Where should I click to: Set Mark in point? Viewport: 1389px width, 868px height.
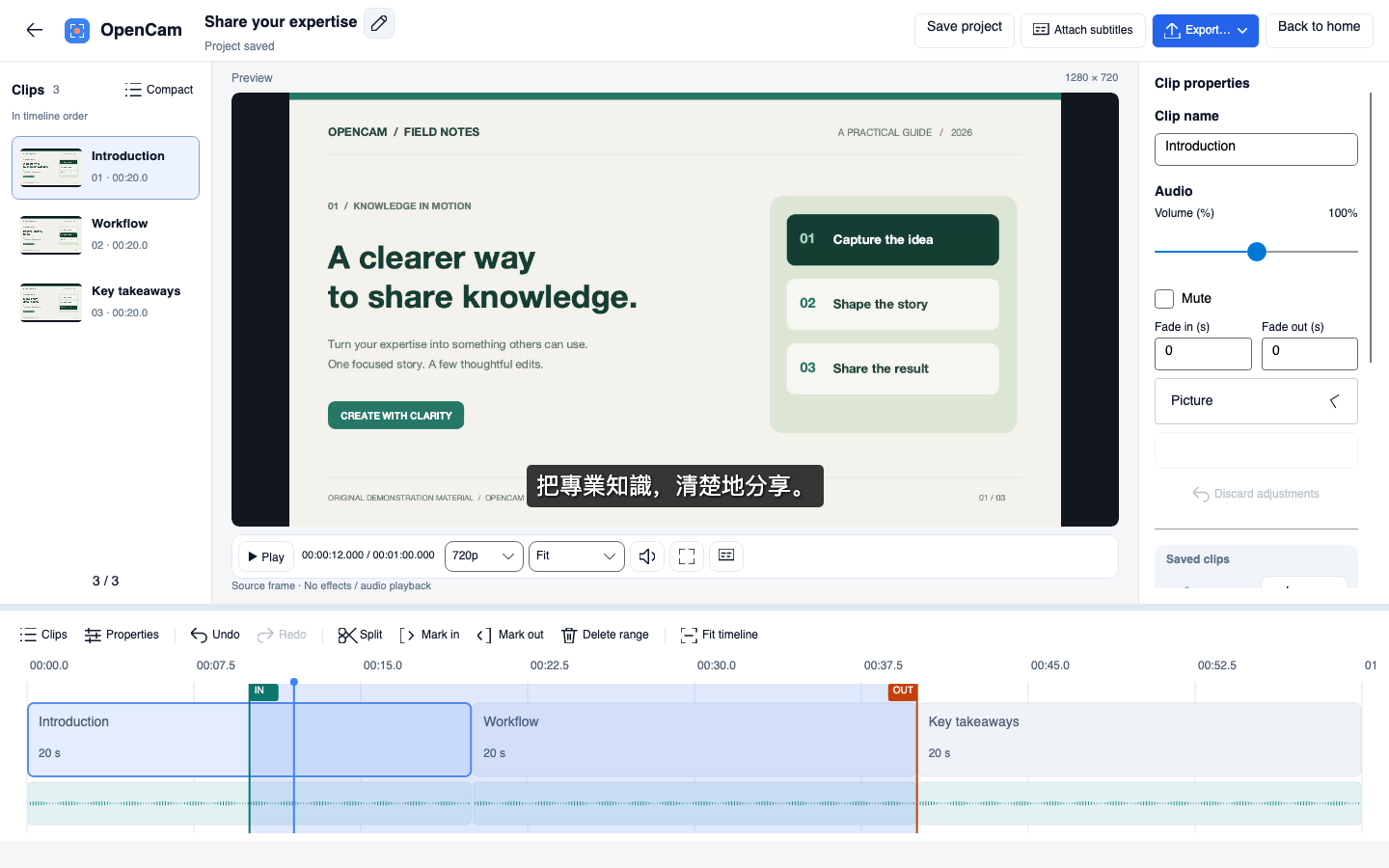429,635
